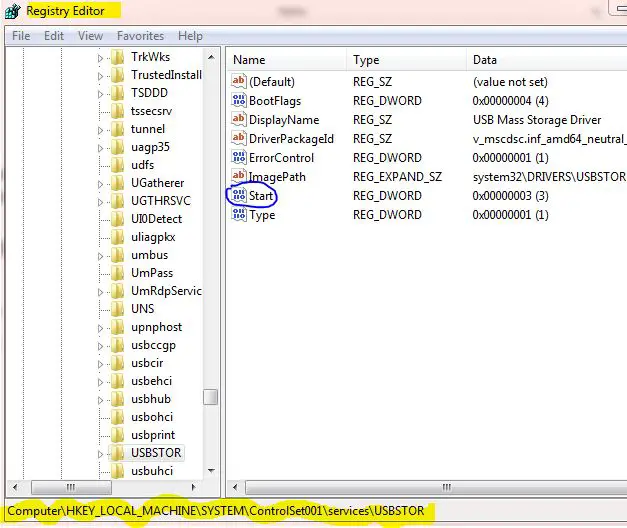627x528 pixels.
Task: Click the DriverPackageId string value icon
Action: point(239,138)
